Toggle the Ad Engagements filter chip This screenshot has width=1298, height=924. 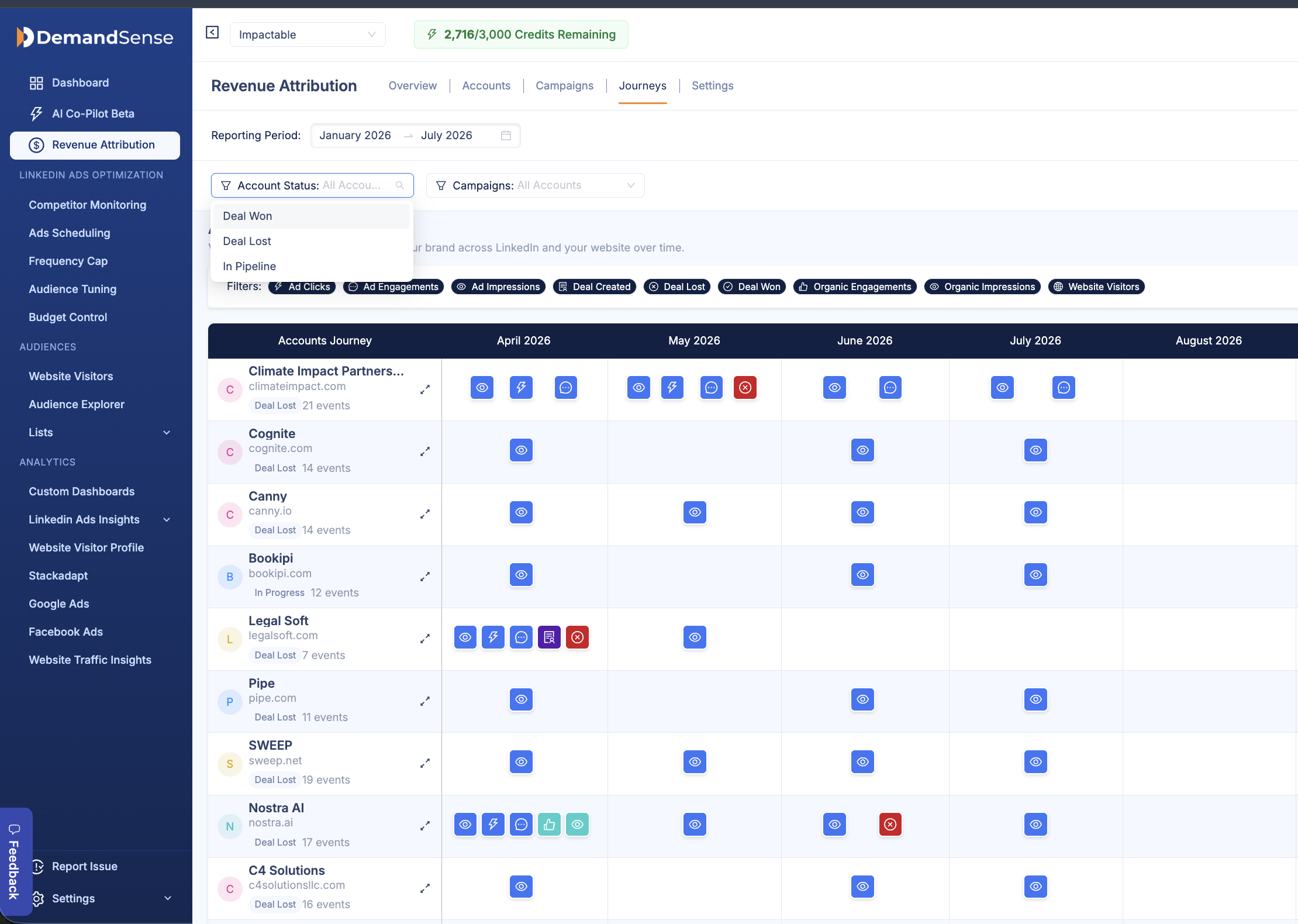[393, 287]
